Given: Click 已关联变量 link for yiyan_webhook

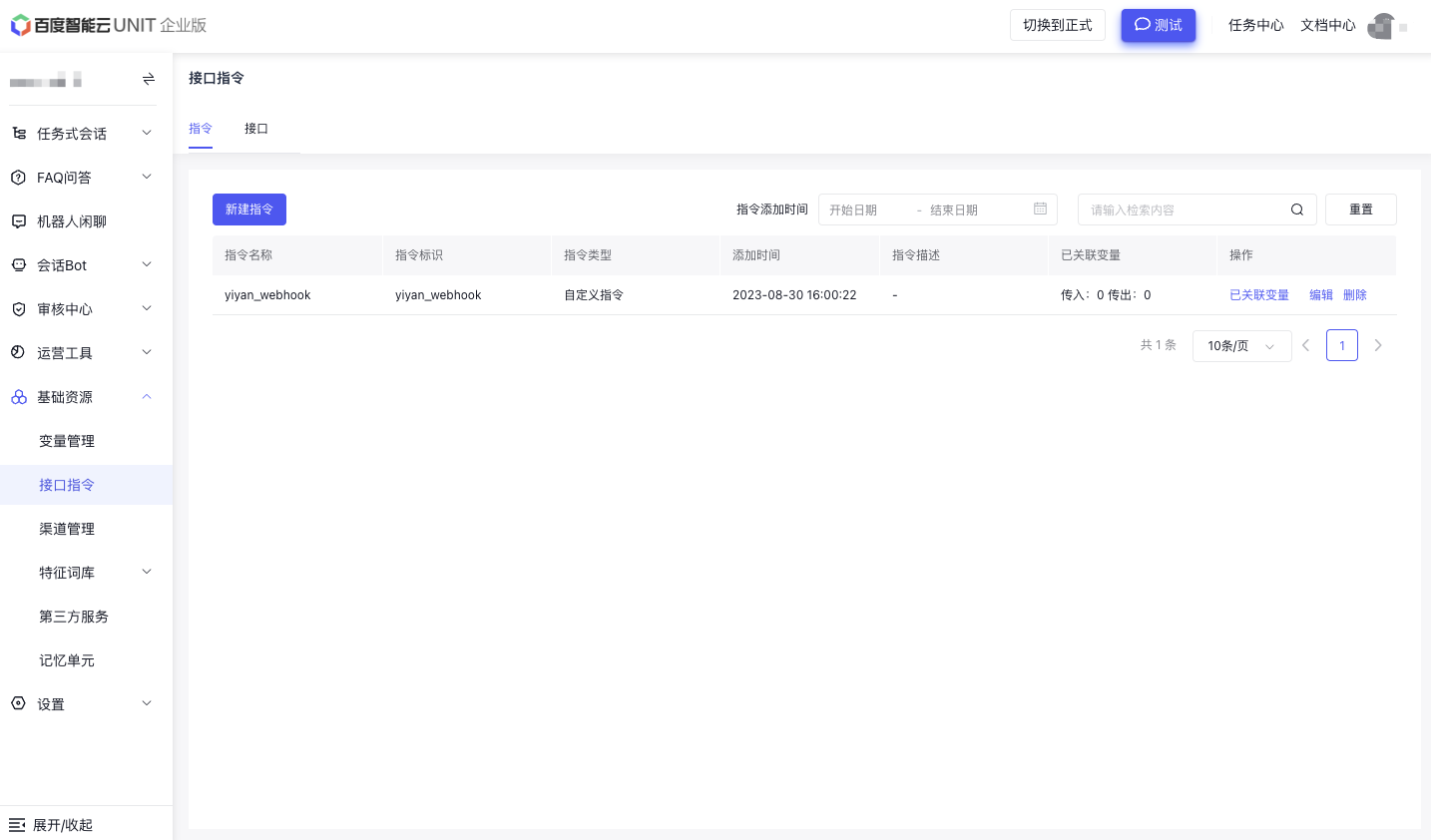Looking at the screenshot, I should pos(1259,295).
